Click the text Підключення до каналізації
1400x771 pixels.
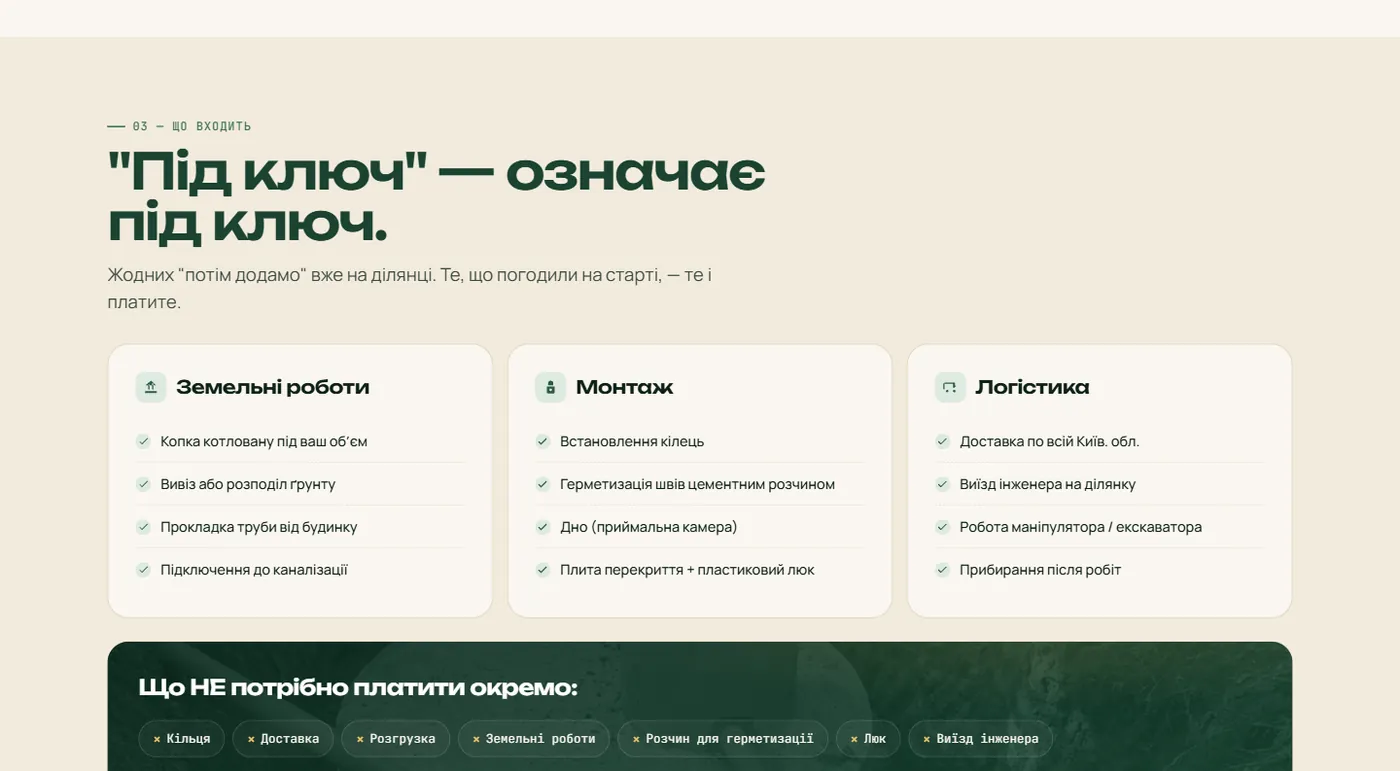[x=254, y=570]
